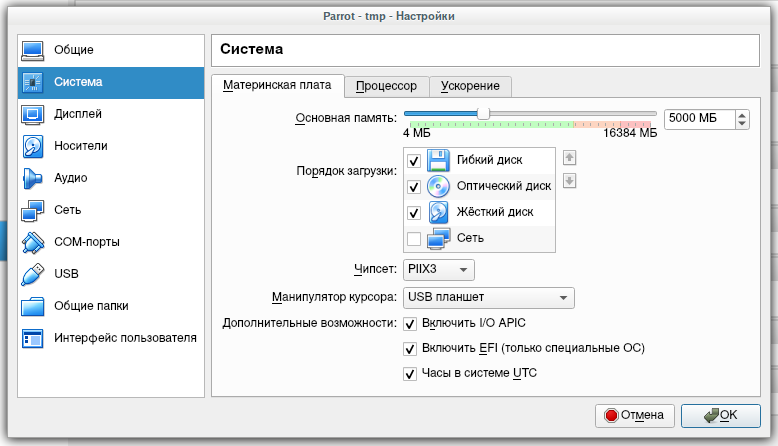Select the USB settings icon
The width and height of the screenshot is (778, 446).
33,274
